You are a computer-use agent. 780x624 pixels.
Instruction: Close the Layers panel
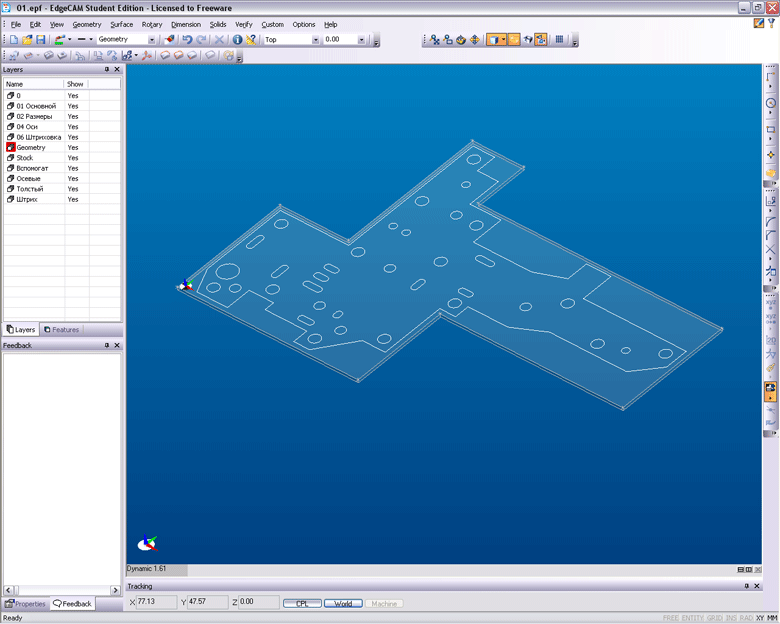tap(117, 70)
